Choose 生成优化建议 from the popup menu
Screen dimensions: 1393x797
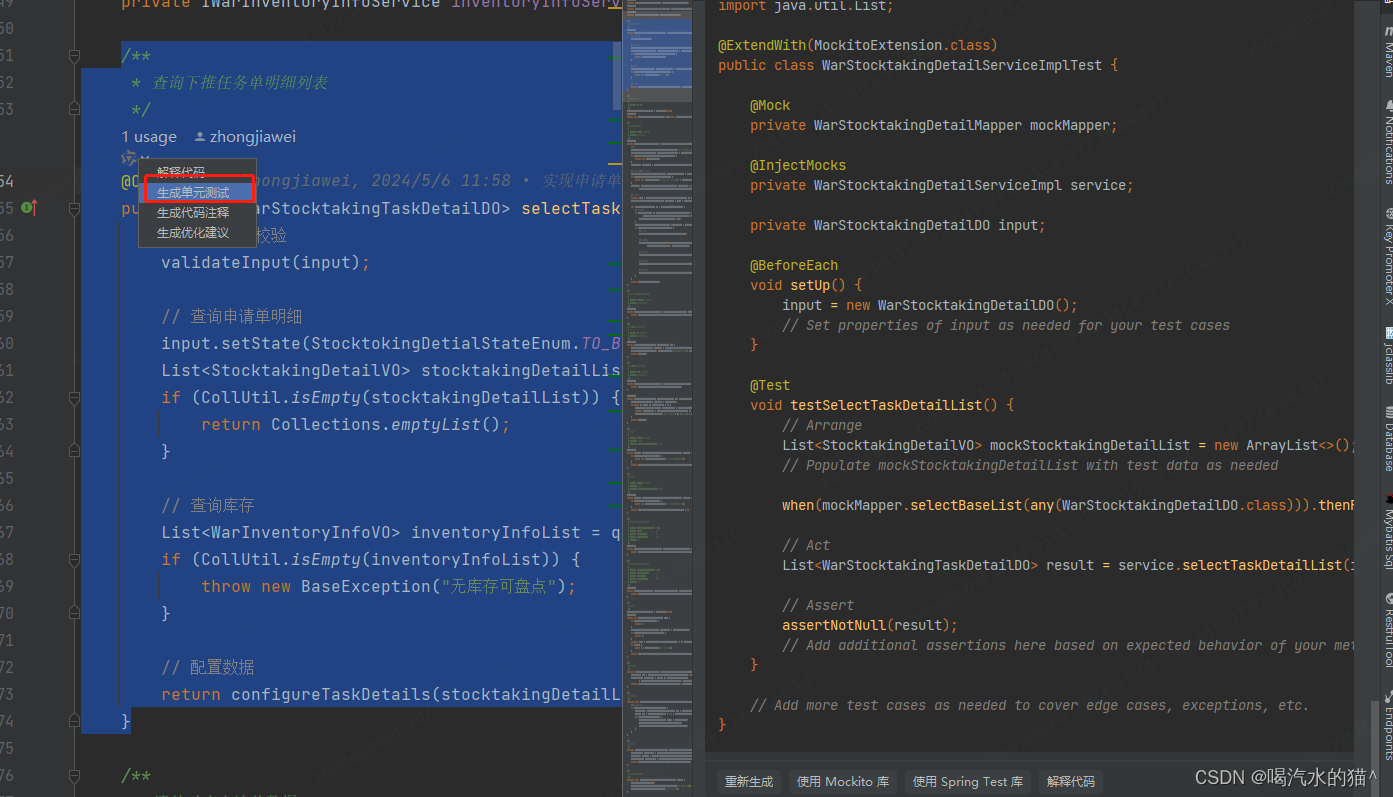[x=197, y=233]
